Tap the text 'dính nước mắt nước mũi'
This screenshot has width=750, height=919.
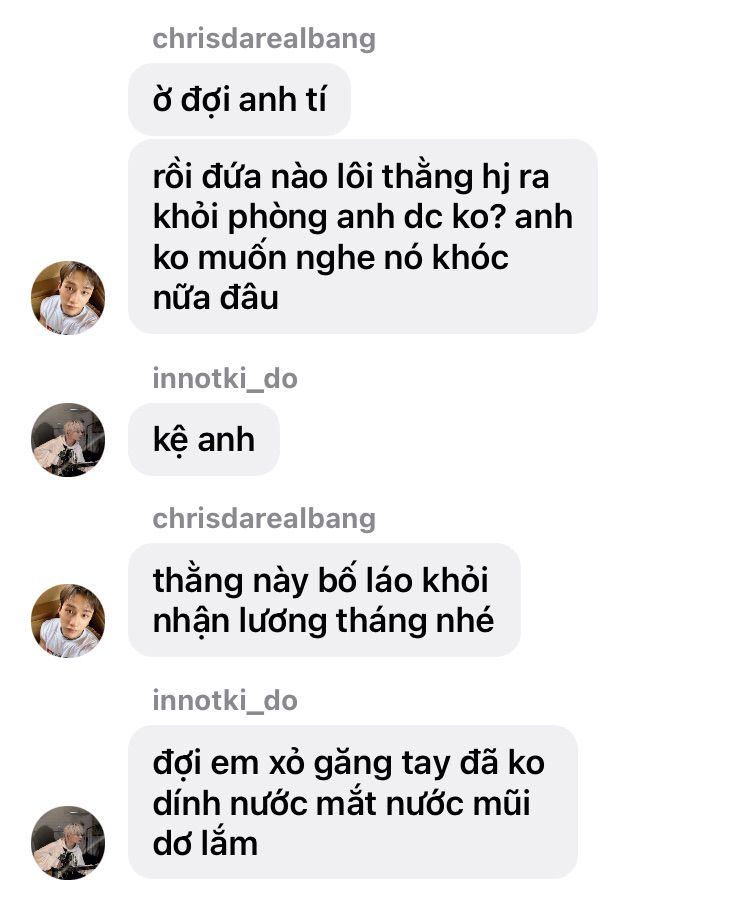click(342, 803)
